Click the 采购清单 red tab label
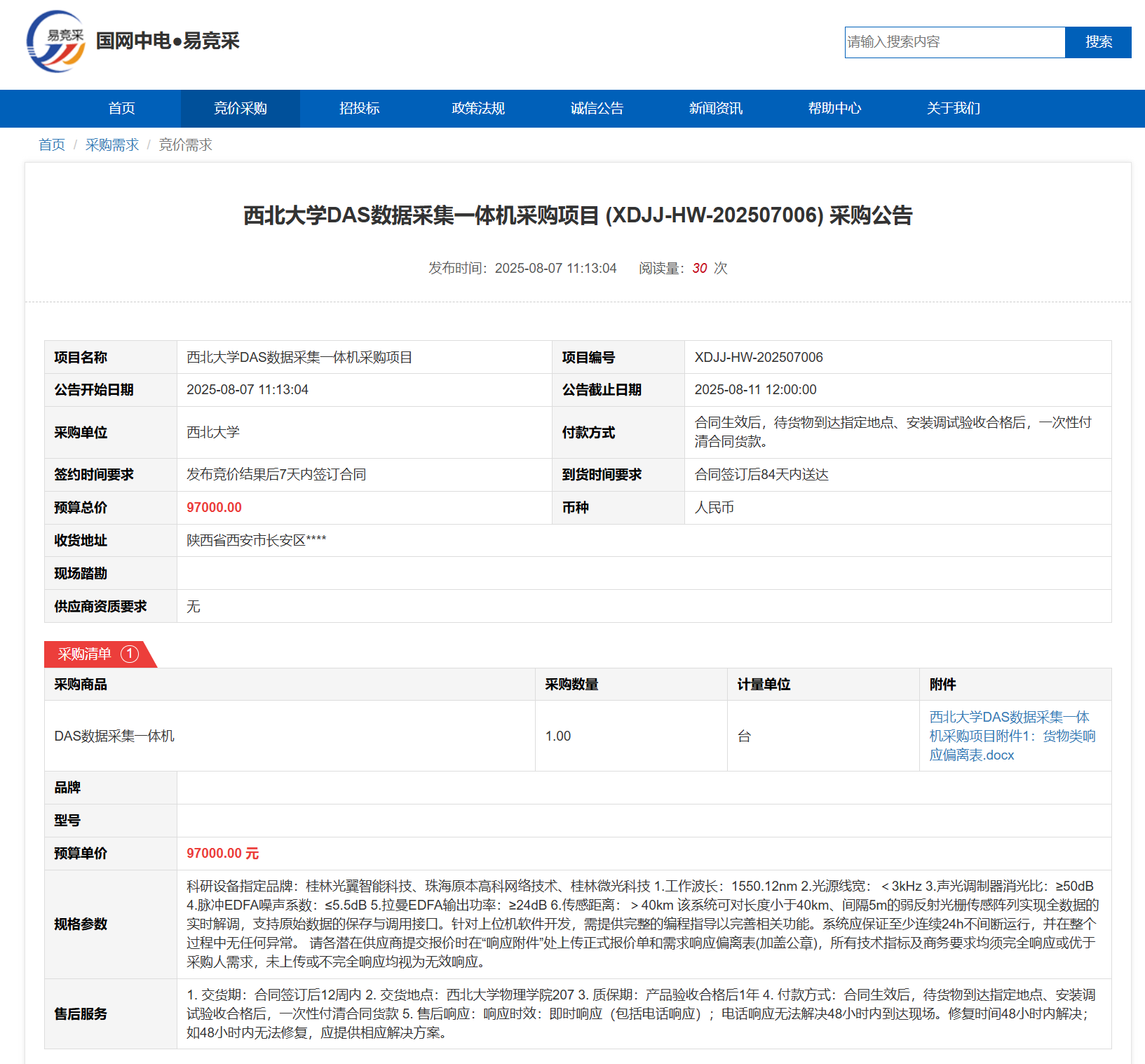Viewport: 1145px width, 1064px height. (84, 654)
